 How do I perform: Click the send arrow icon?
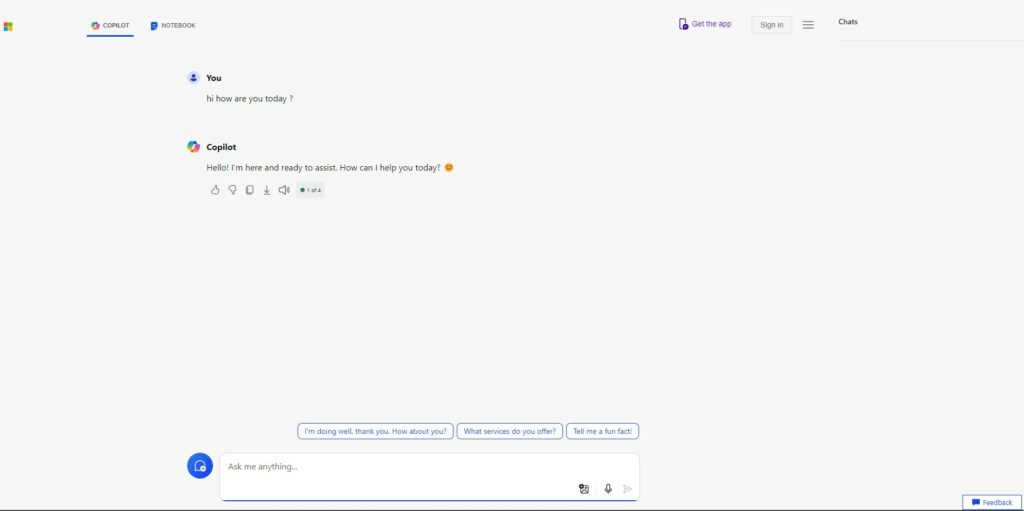(x=628, y=489)
